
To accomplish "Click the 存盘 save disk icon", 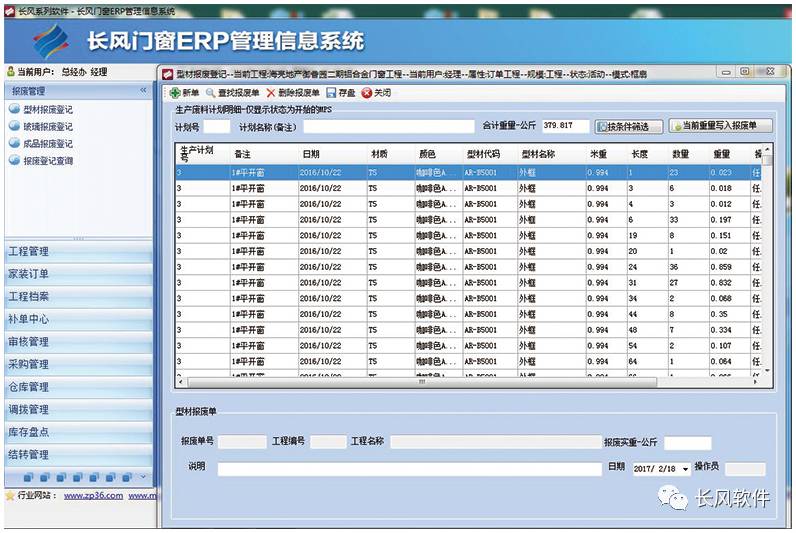I will click(x=331, y=93).
